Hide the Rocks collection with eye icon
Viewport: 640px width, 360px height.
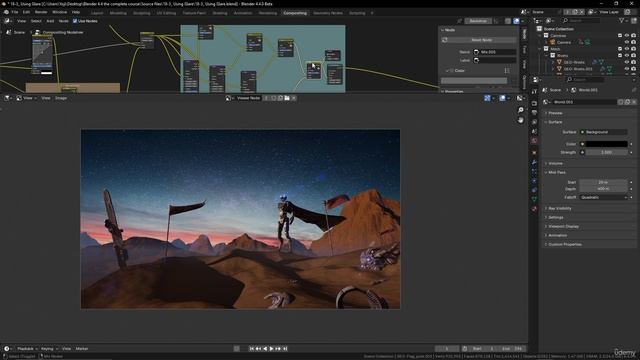(x=627, y=55)
